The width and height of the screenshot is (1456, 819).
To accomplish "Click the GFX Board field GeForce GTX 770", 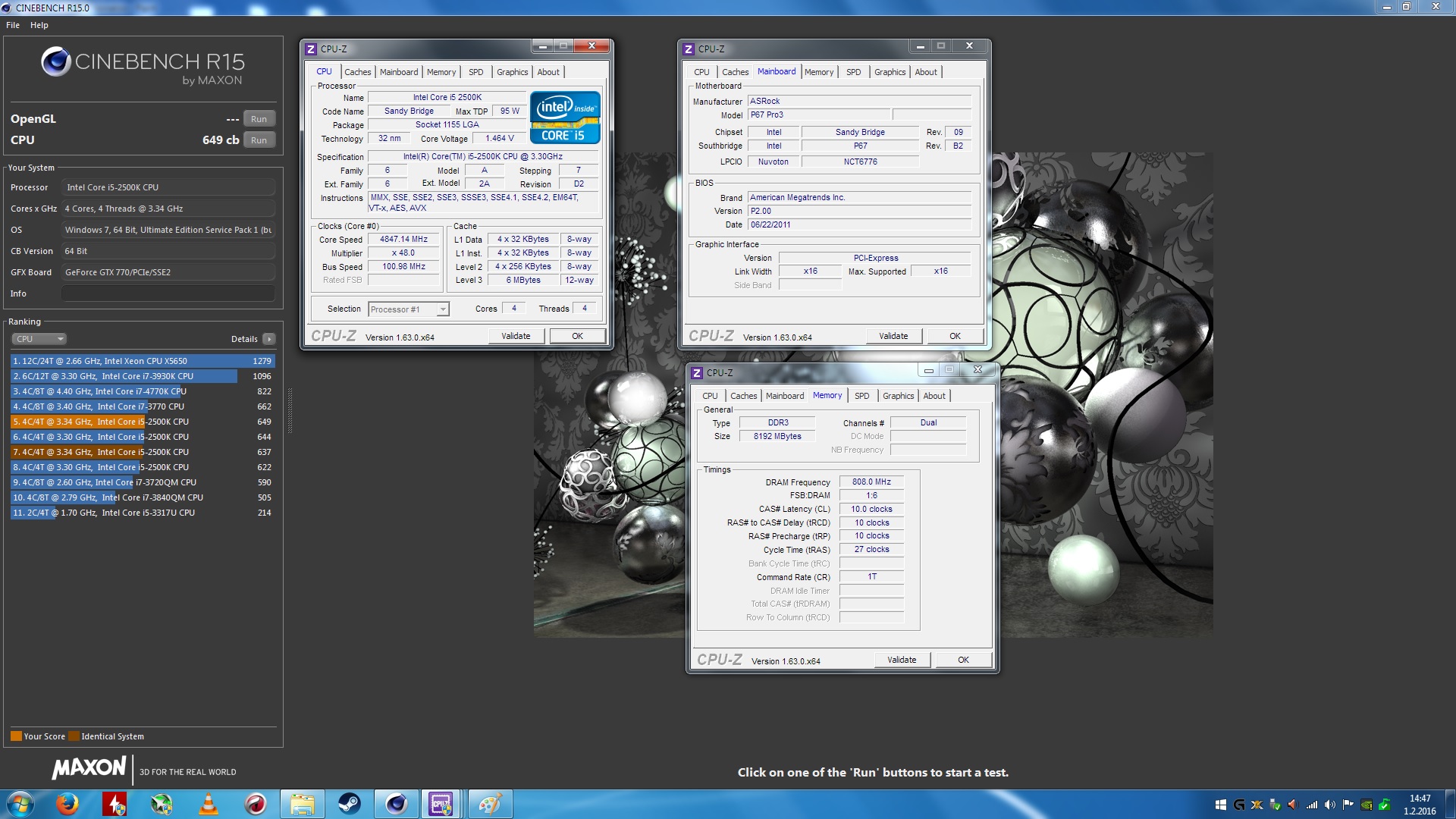I will (x=168, y=272).
